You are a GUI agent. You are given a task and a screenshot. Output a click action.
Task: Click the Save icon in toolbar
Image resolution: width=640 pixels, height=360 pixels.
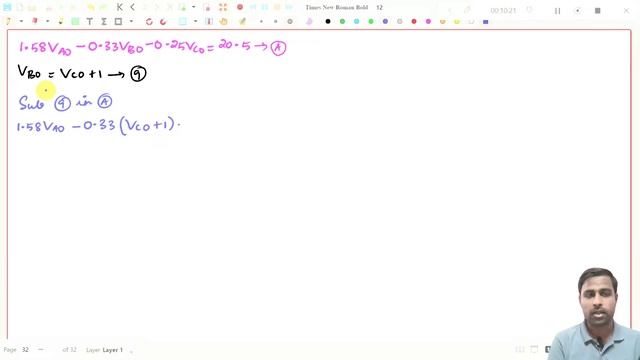[7, 7]
